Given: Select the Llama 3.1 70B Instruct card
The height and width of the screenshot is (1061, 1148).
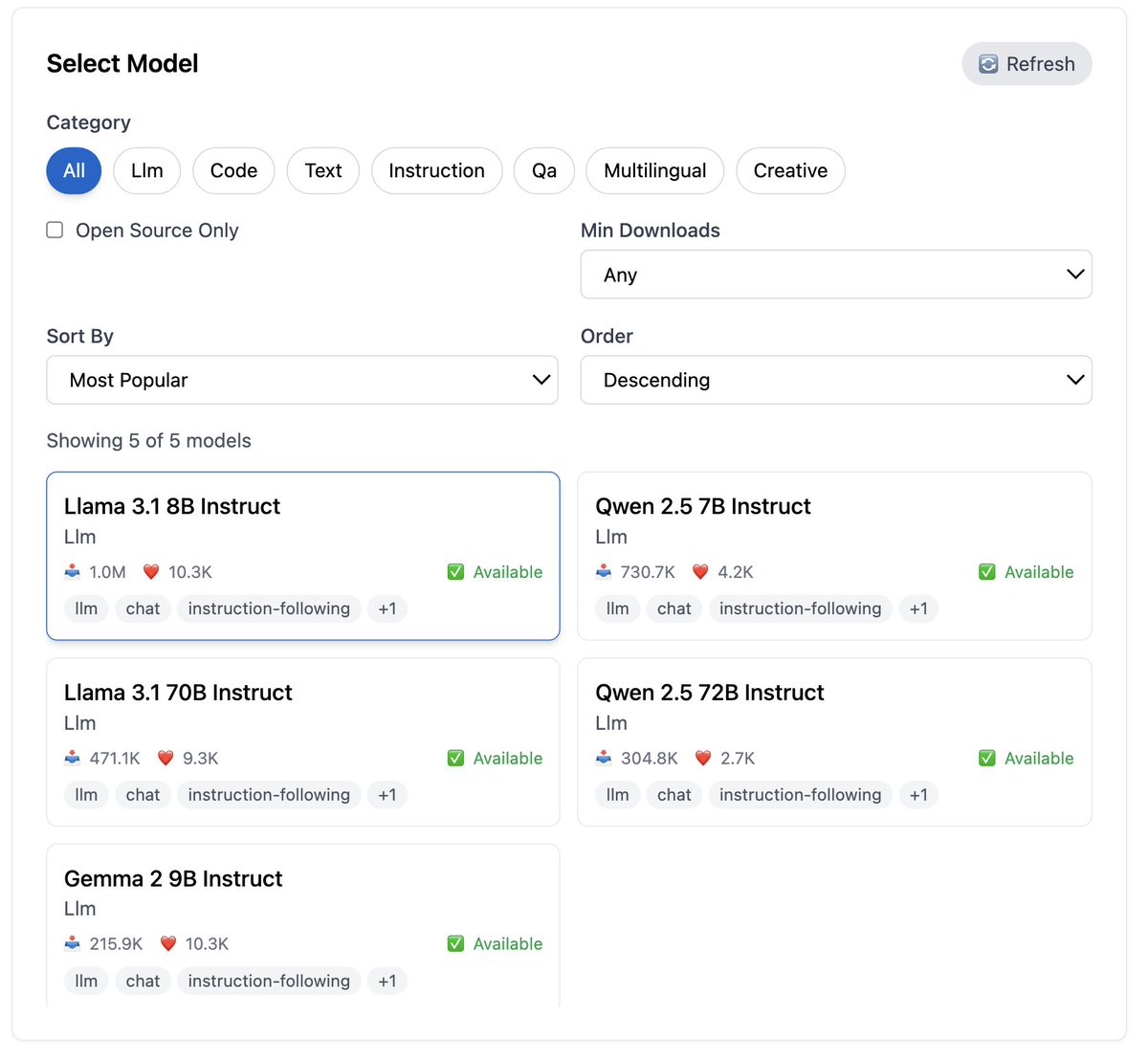Looking at the screenshot, I should pyautogui.click(x=303, y=741).
